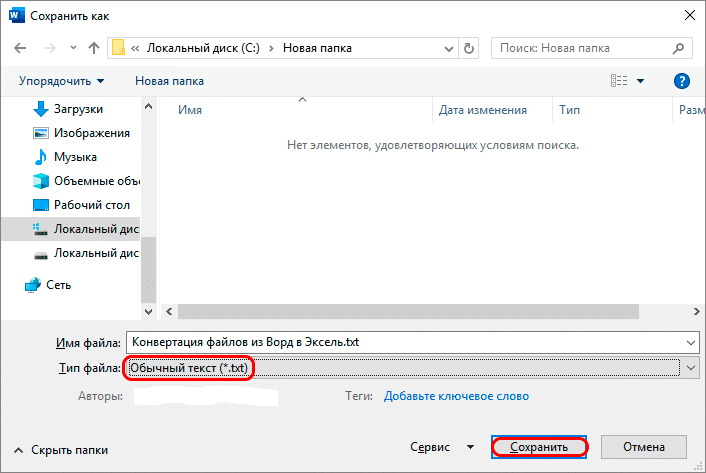This screenshot has width=706, height=473.
Task: Go back with the left arrow
Action: pyautogui.click(x=20, y=48)
